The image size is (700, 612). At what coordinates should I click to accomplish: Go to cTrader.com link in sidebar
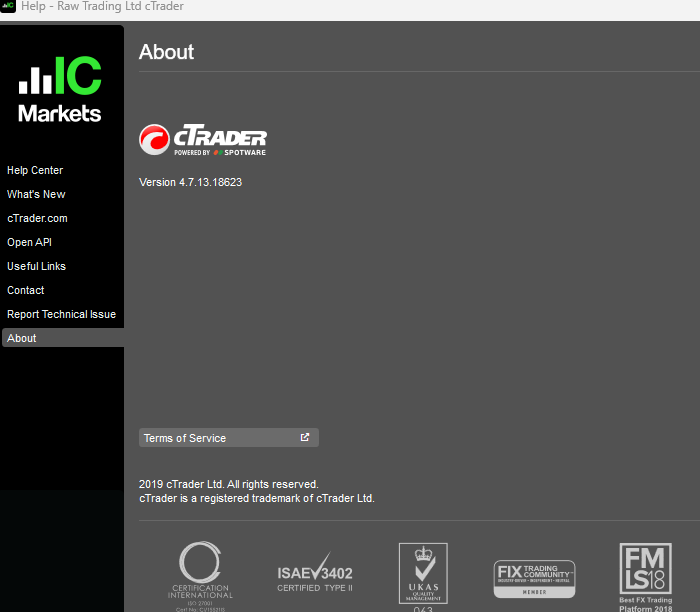(x=37, y=218)
